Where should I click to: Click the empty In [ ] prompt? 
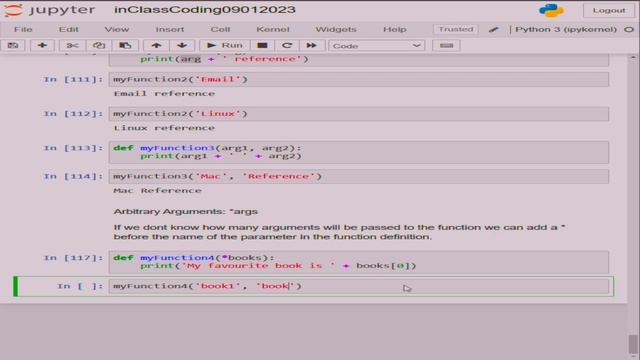pos(80,286)
